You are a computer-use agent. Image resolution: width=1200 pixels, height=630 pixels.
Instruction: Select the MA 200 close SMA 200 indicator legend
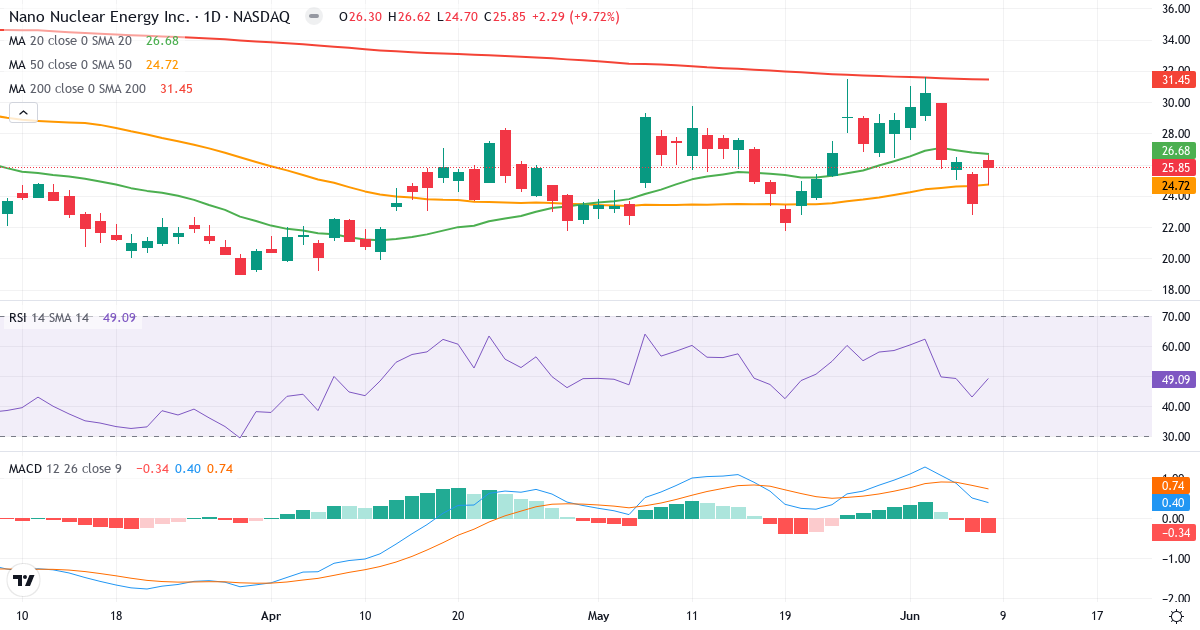pyautogui.click(x=101, y=89)
